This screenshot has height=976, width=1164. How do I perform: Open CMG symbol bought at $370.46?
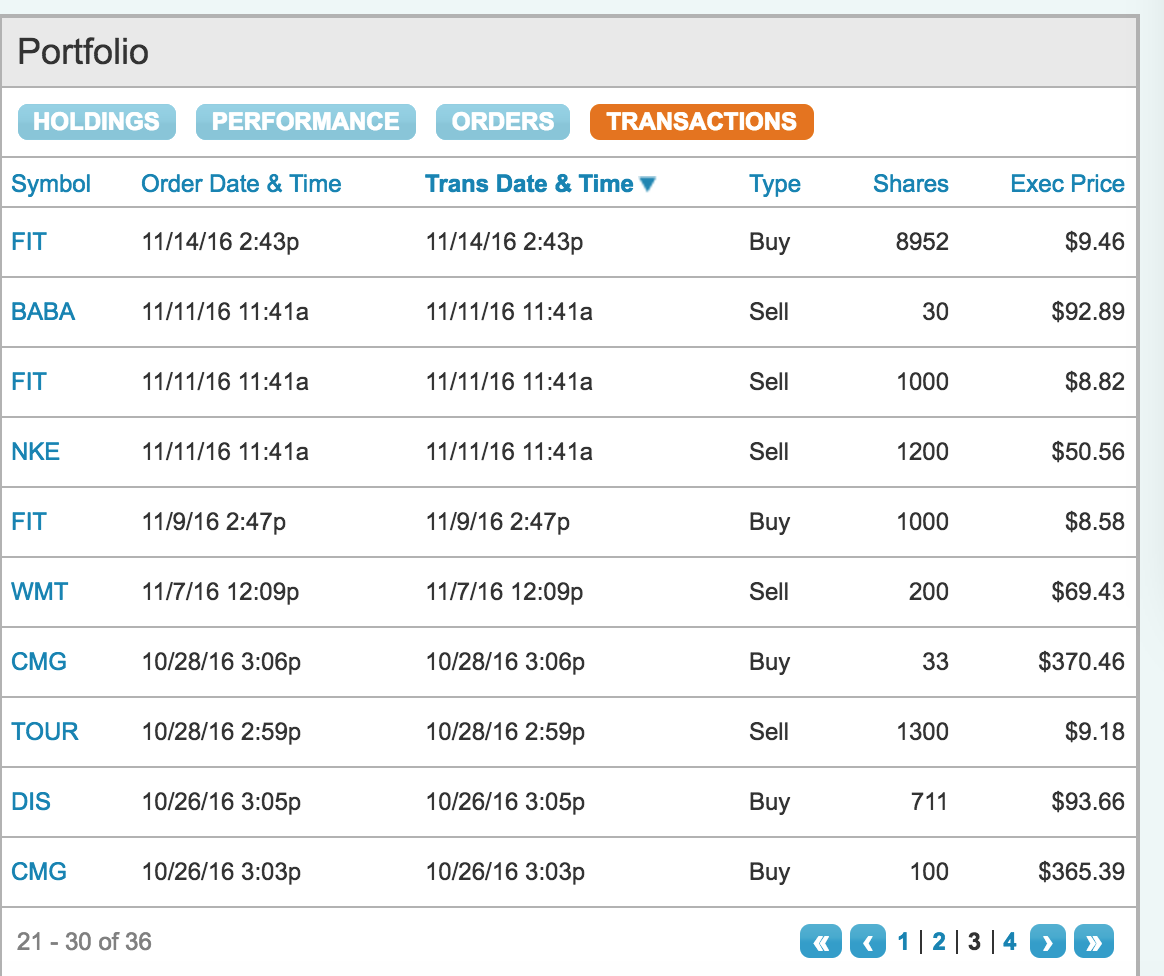[x=39, y=661]
